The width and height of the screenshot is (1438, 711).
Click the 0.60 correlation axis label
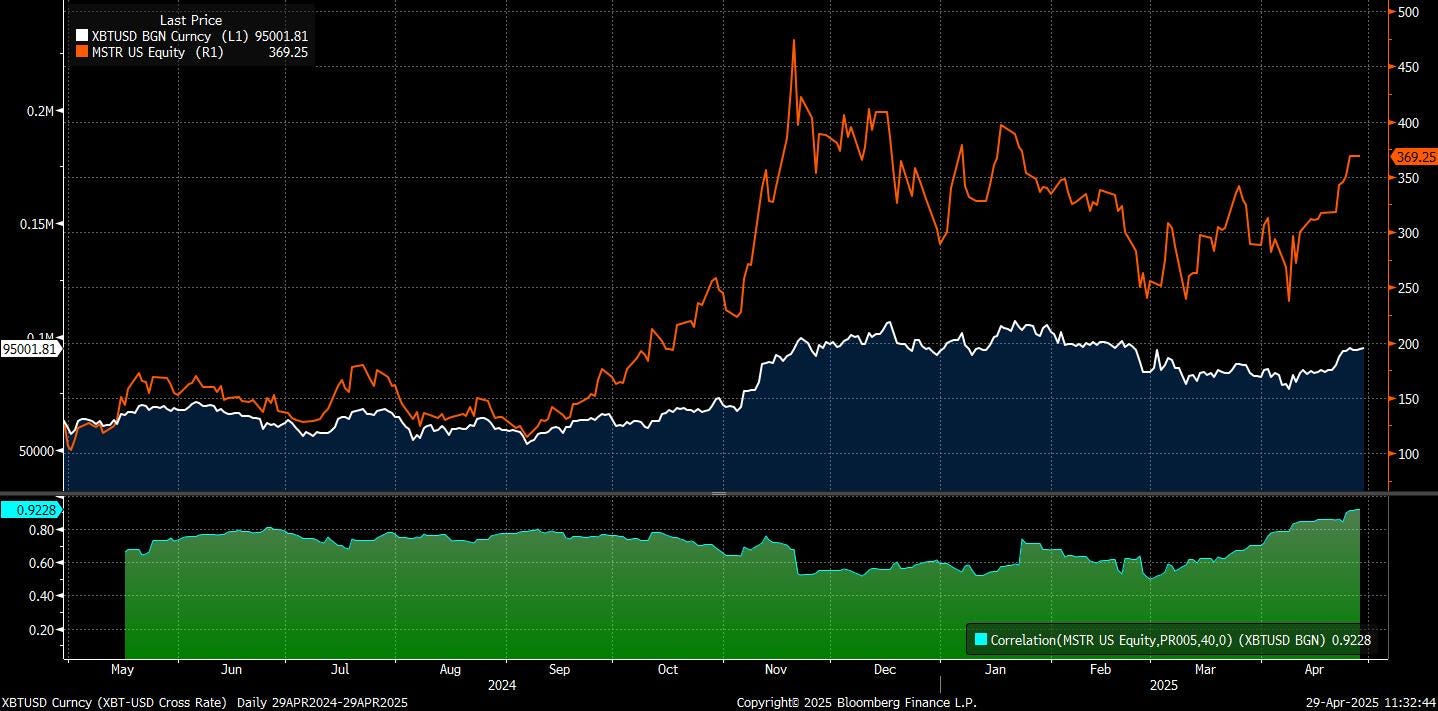pyautogui.click(x=41, y=563)
